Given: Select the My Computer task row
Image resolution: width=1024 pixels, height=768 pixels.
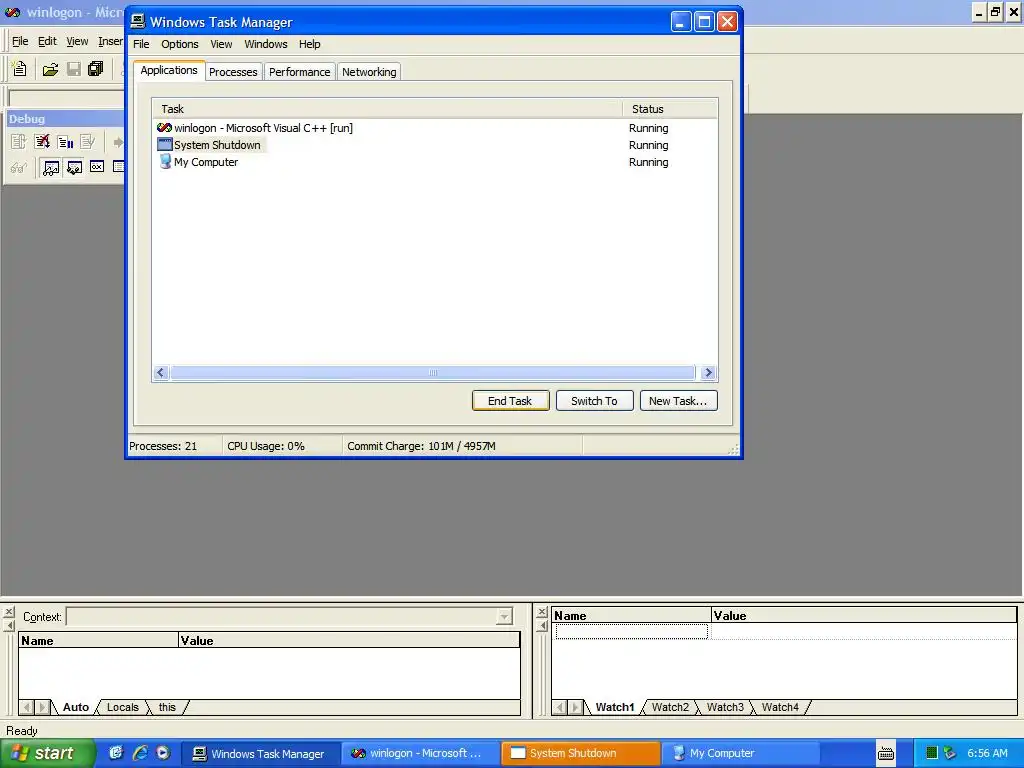Looking at the screenshot, I should [435, 162].
